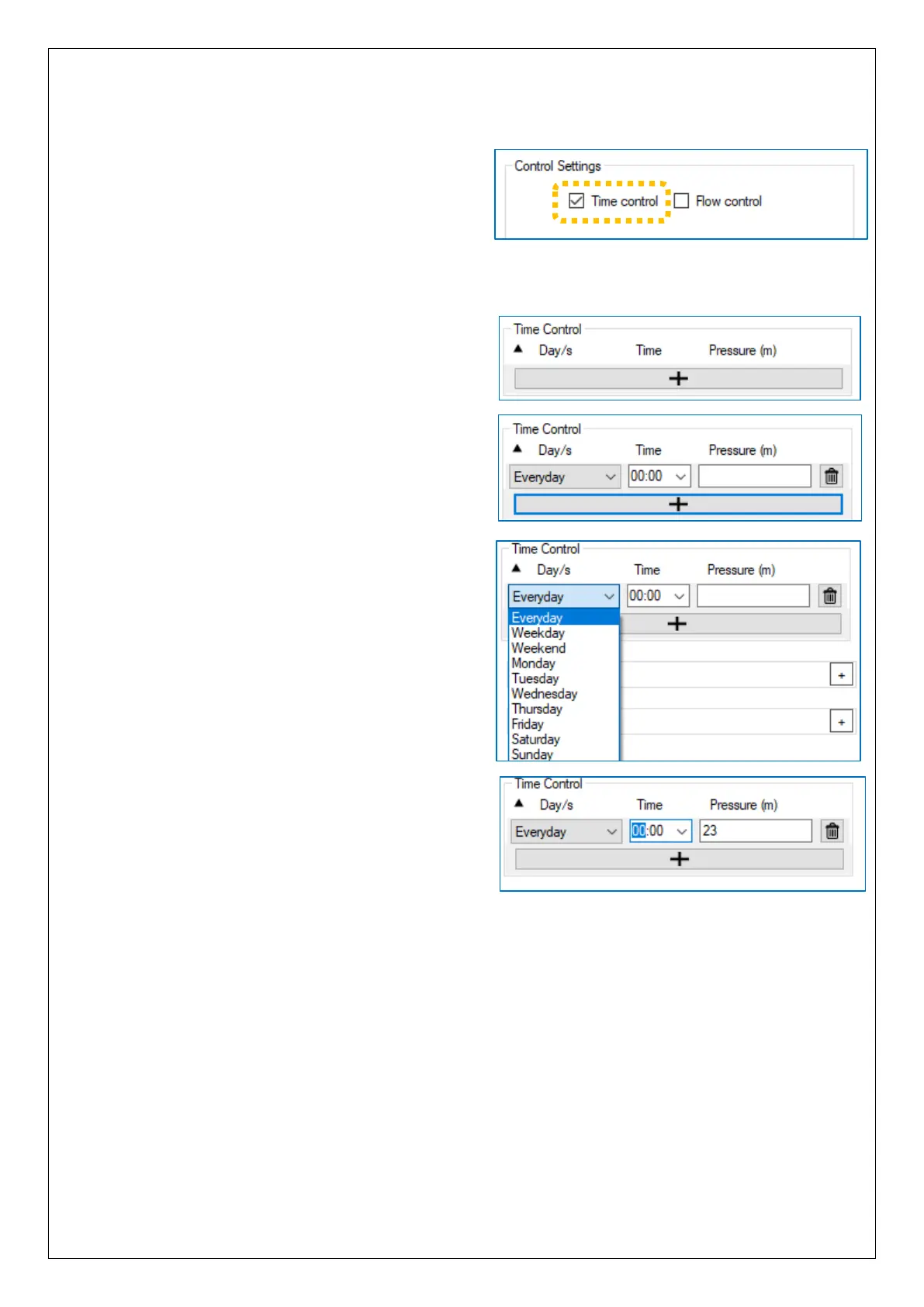Click the add row plus button partly covered by the day list
Screen dimensions: 924x1307
coord(729,624)
